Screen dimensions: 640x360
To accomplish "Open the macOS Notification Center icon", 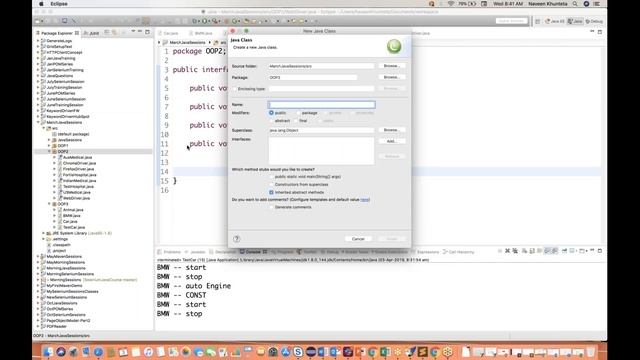I will click(596, 4).
